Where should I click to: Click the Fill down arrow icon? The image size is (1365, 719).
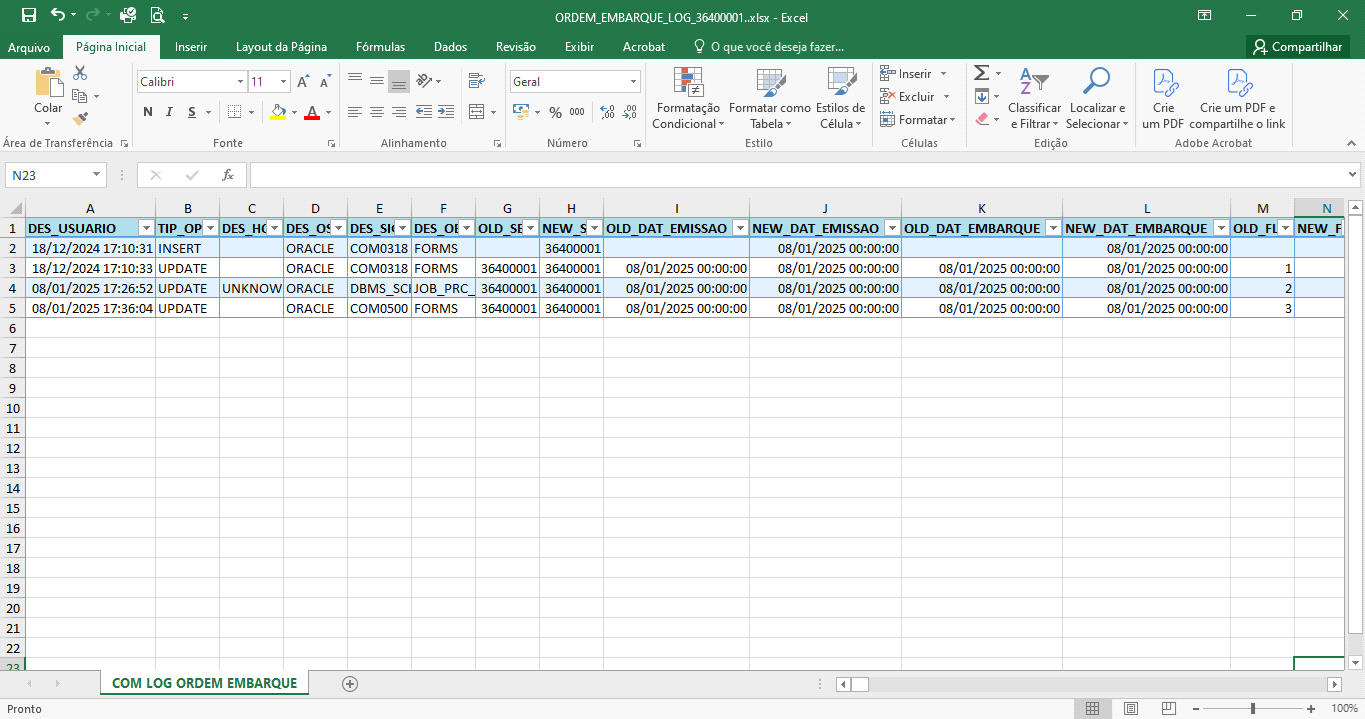[x=982, y=96]
